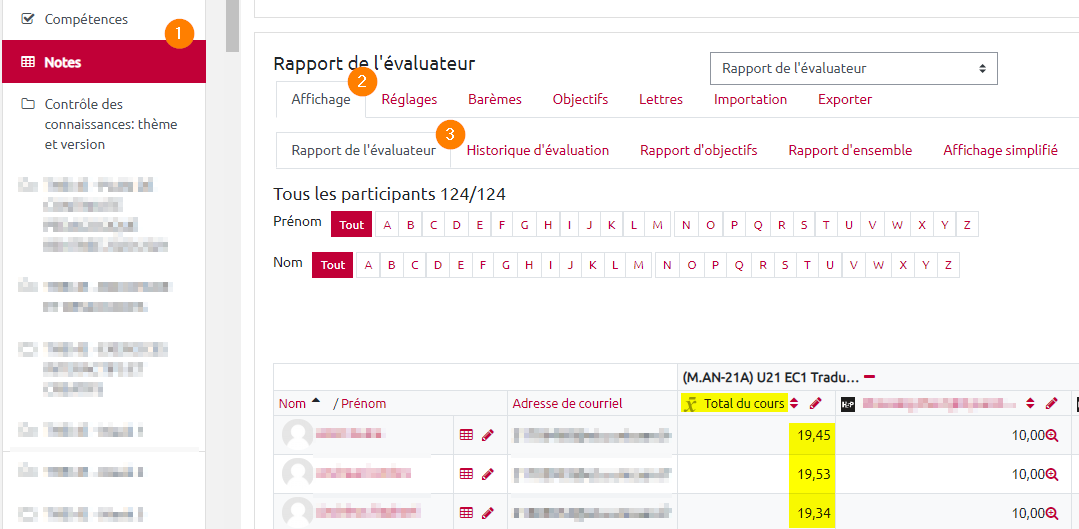Click the magnifier icon beside first 10,00 grade

pos(1052,436)
